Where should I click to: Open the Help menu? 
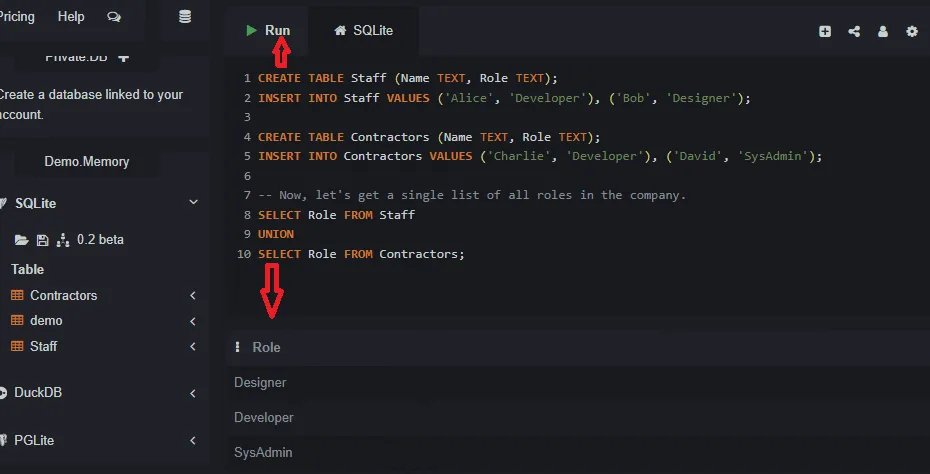(x=71, y=17)
